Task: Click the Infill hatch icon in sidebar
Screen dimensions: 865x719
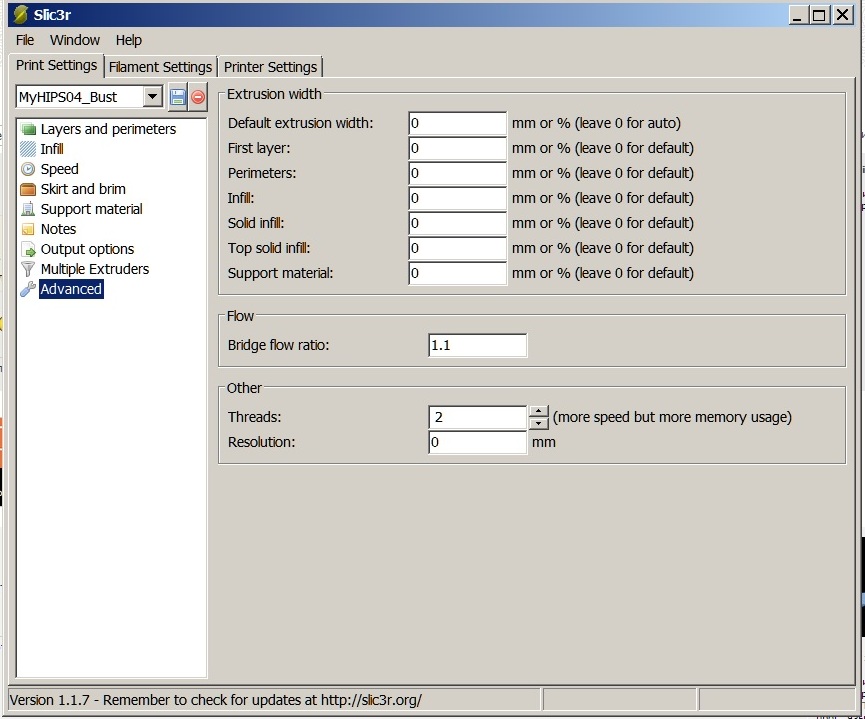Action: 28,149
